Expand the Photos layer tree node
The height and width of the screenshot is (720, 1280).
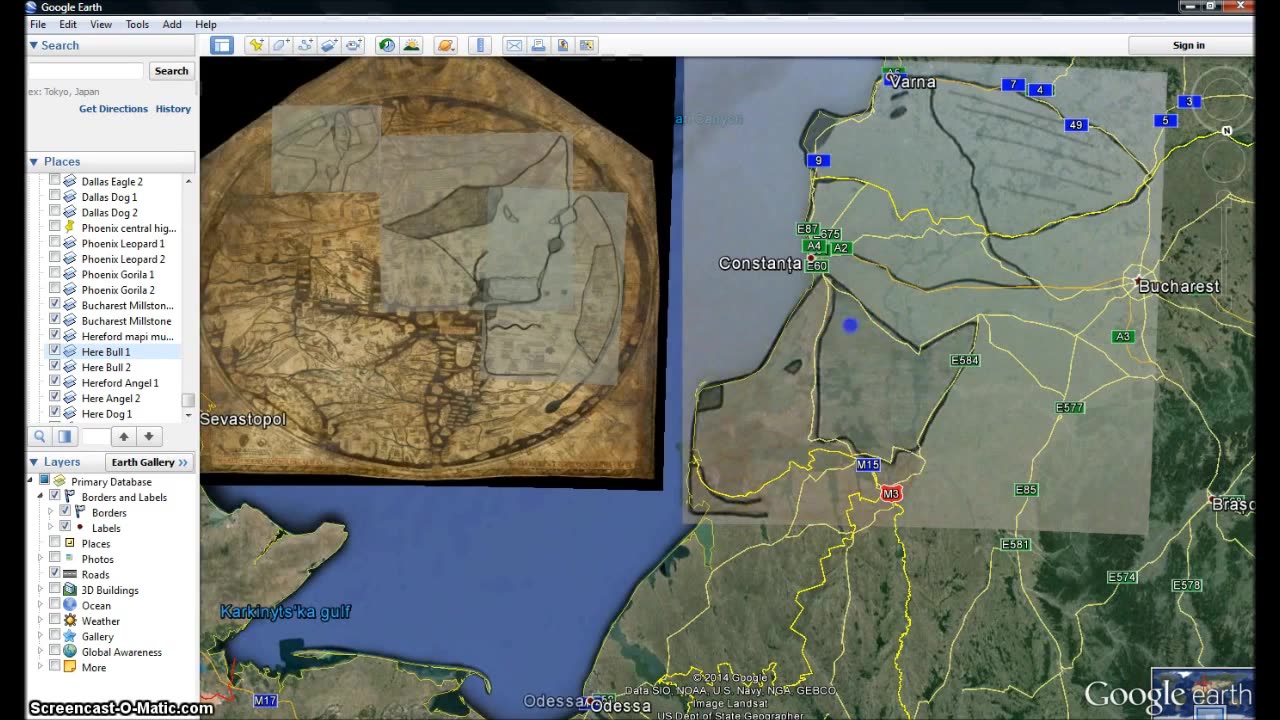click(41, 559)
